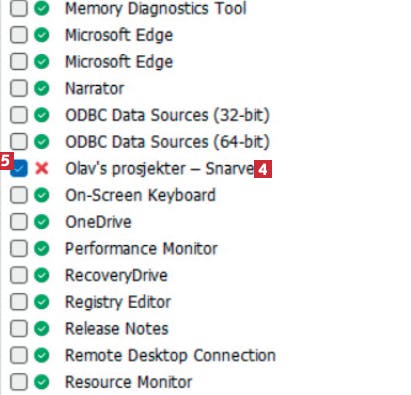411x395 pixels.
Task: Click green status icon beside OneDrive
Action: click(x=42, y=222)
